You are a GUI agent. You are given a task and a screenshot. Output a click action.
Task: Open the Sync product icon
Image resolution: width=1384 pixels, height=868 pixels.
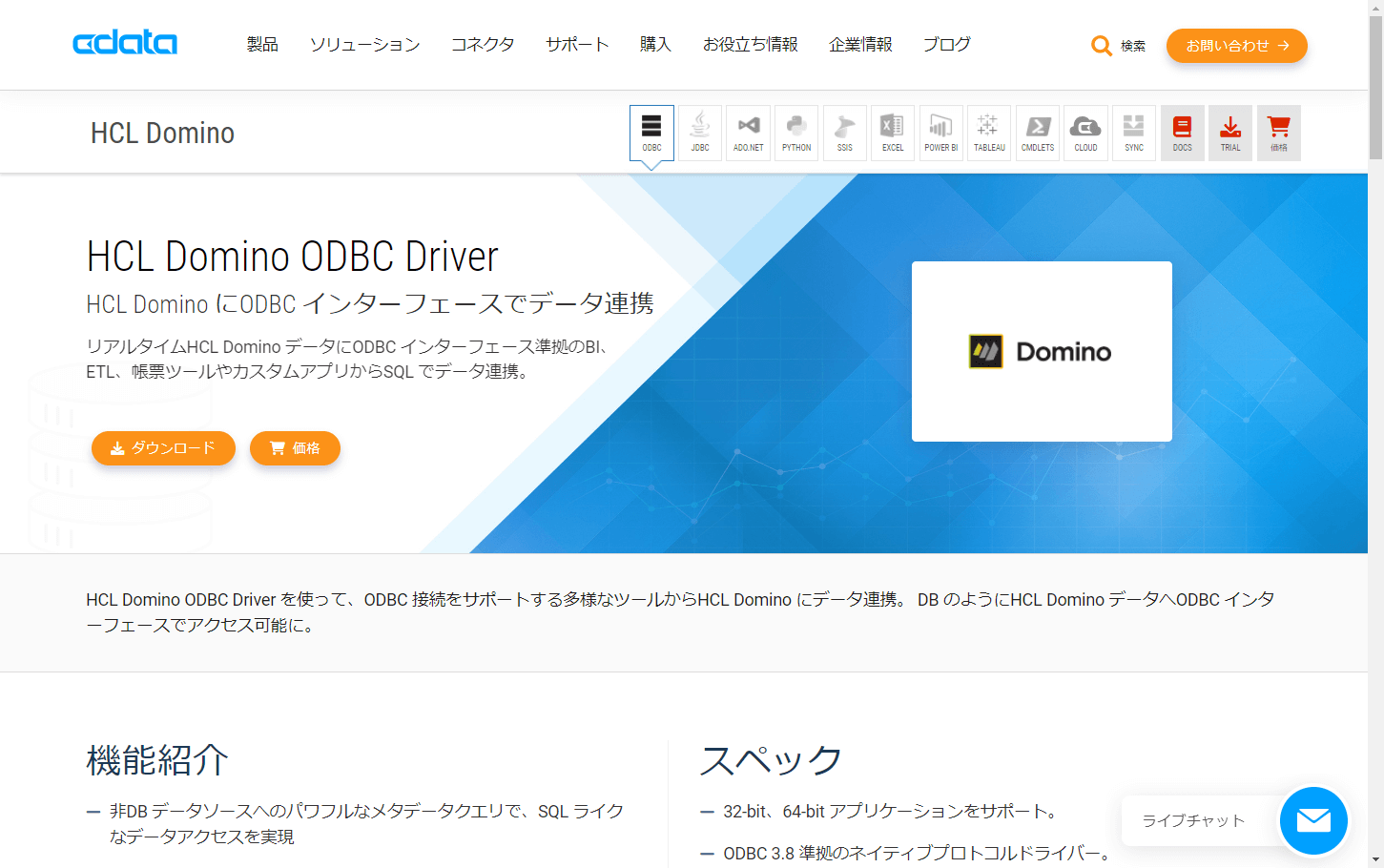1134,133
